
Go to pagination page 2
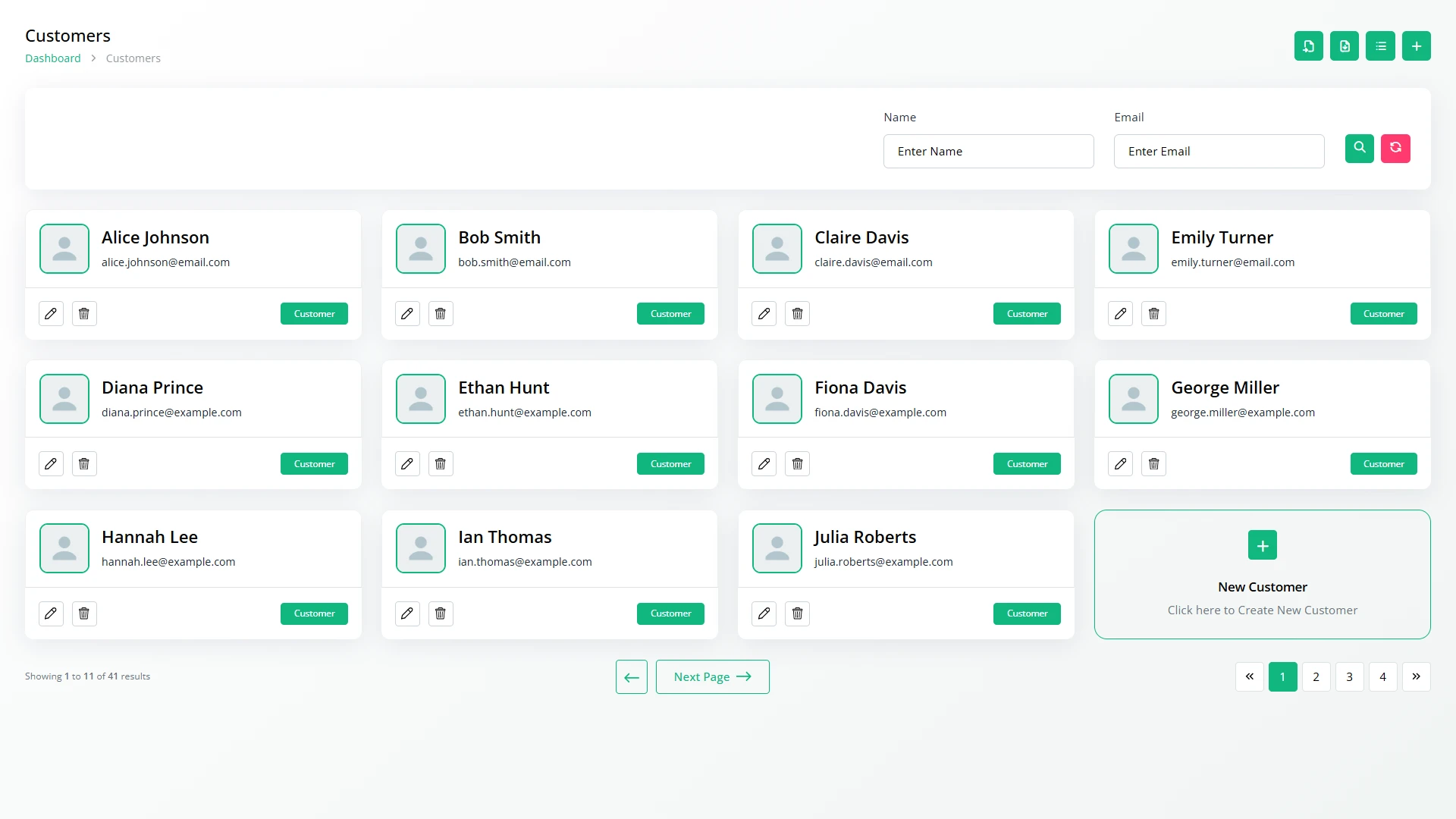(1316, 676)
